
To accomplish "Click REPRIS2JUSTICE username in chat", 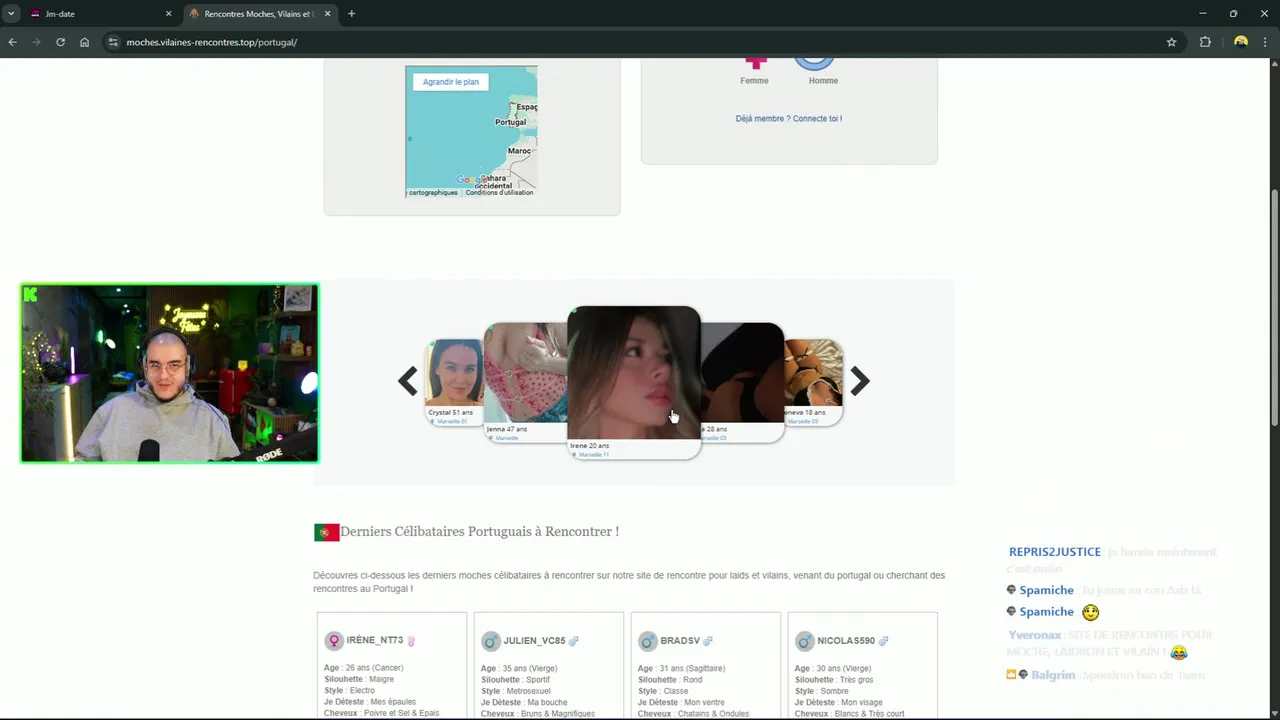I will [1054, 552].
